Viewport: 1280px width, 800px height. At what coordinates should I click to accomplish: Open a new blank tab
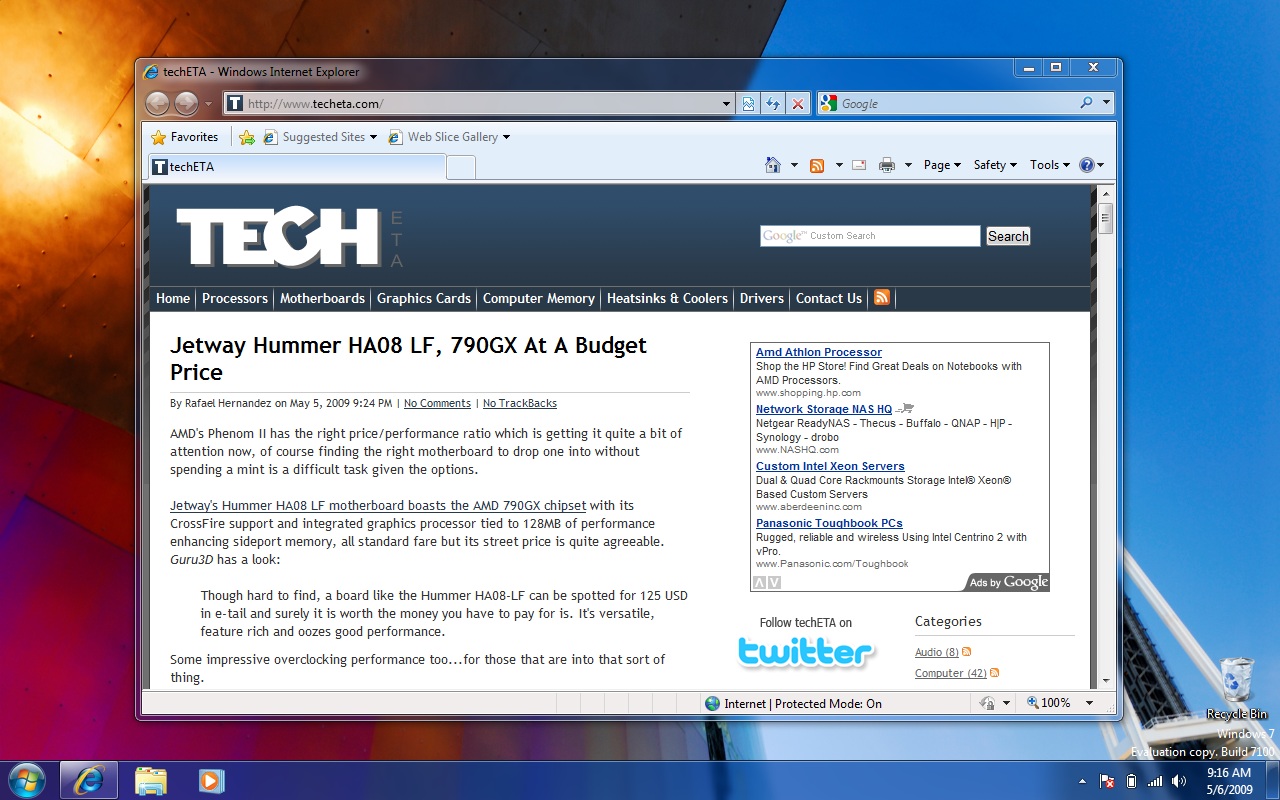pyautogui.click(x=460, y=168)
